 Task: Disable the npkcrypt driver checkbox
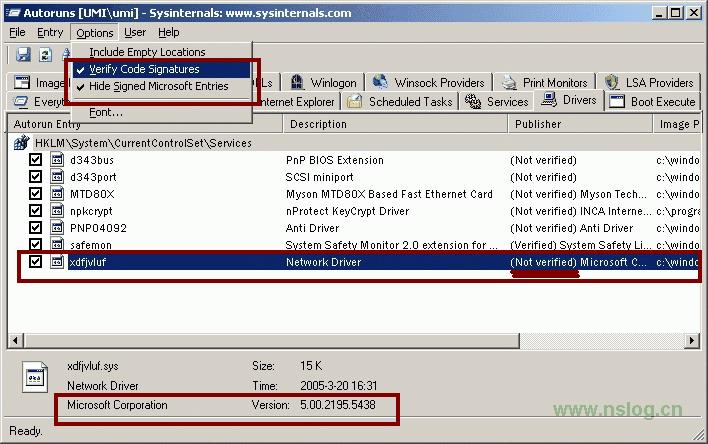(35, 210)
